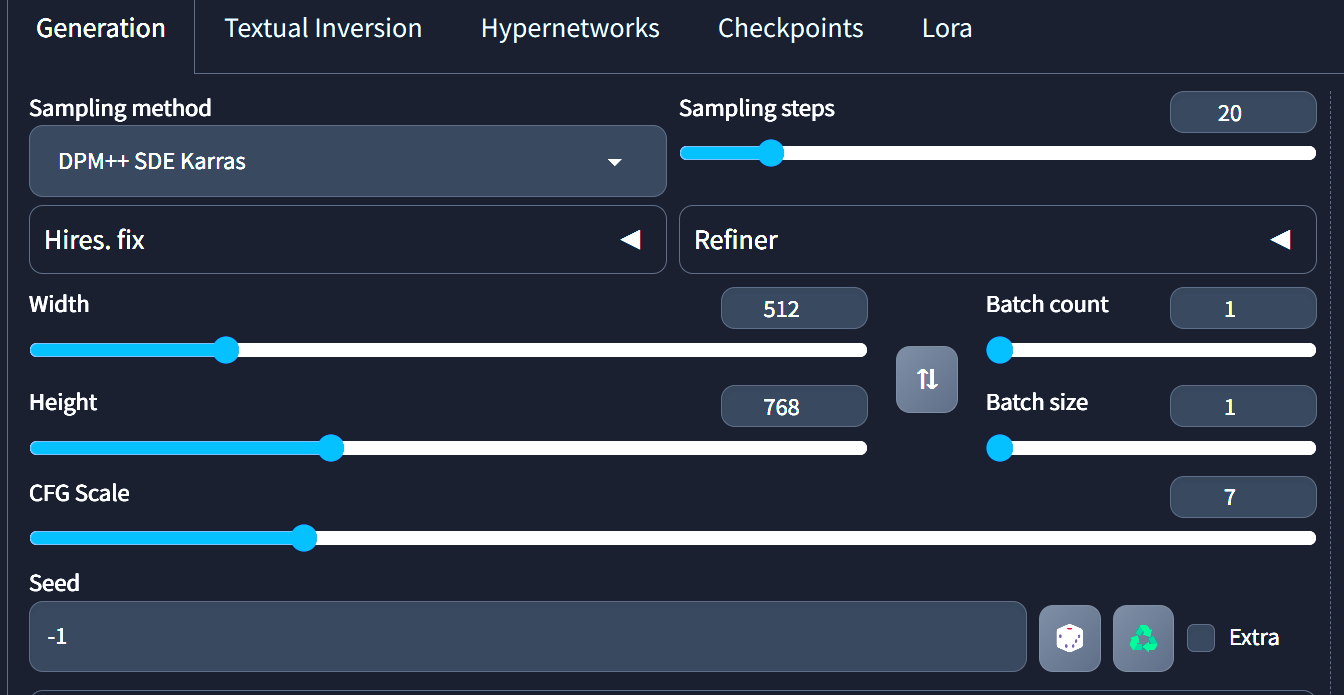
Task: Click the Batch count value box
Action: (x=1242, y=308)
